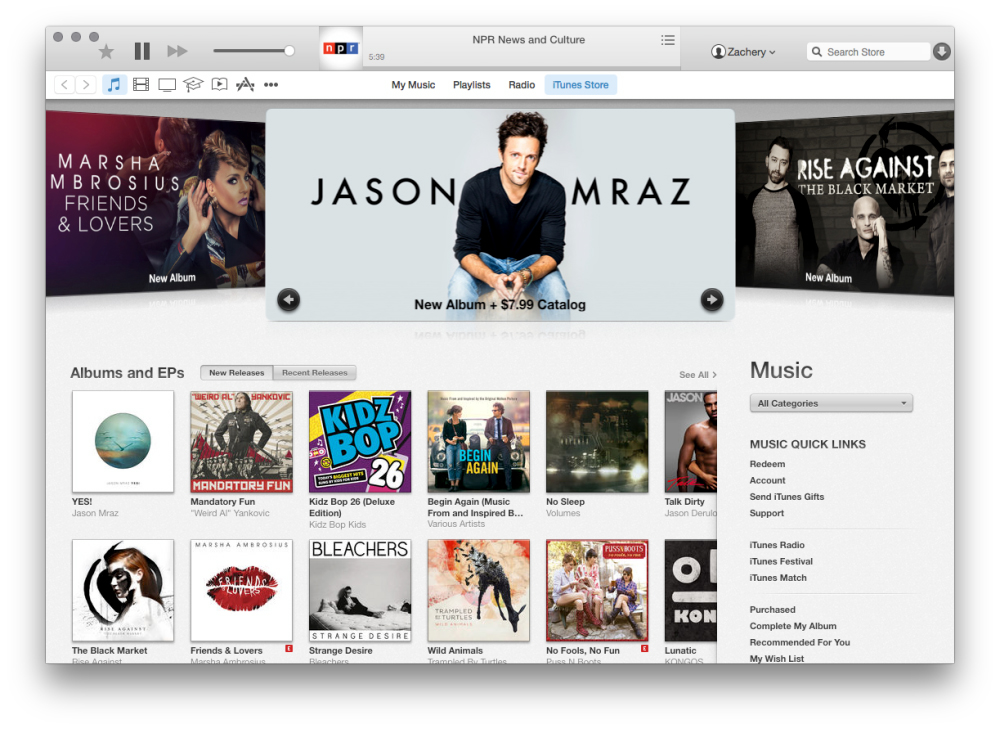Click the NPR News and Culture title

point(529,40)
